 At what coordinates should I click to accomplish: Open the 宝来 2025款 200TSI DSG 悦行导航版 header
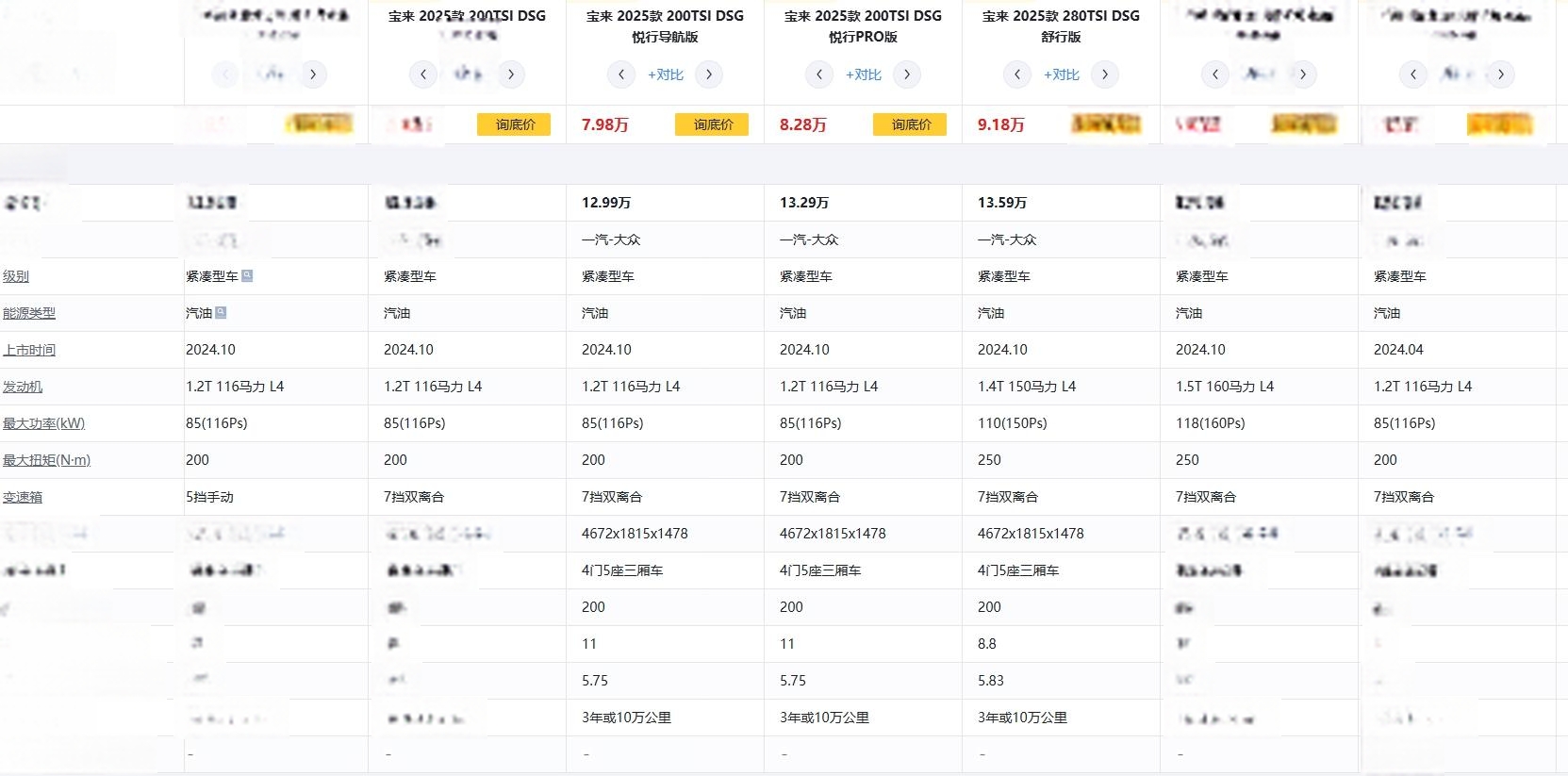pos(665,26)
